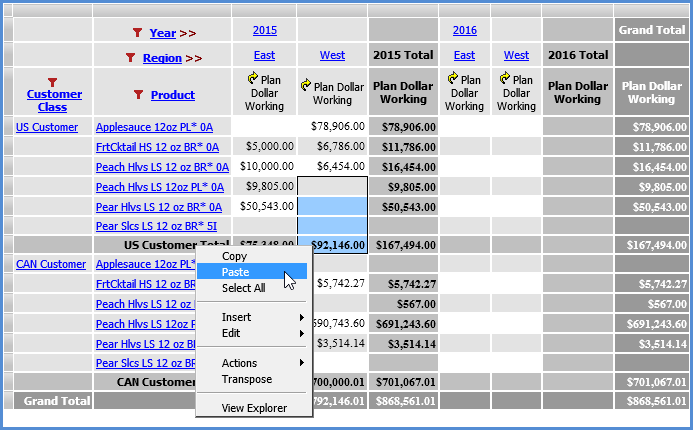Choose Copy from the context menu
The height and width of the screenshot is (430, 693).
[x=234, y=257]
